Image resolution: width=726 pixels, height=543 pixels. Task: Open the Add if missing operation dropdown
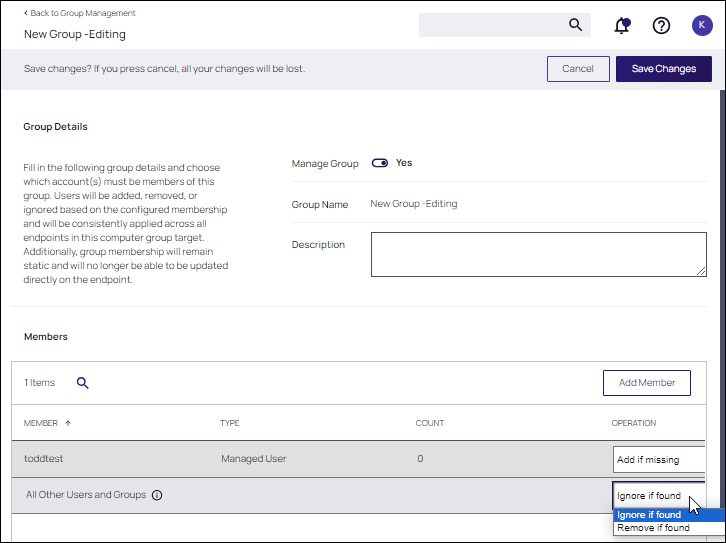(658, 460)
